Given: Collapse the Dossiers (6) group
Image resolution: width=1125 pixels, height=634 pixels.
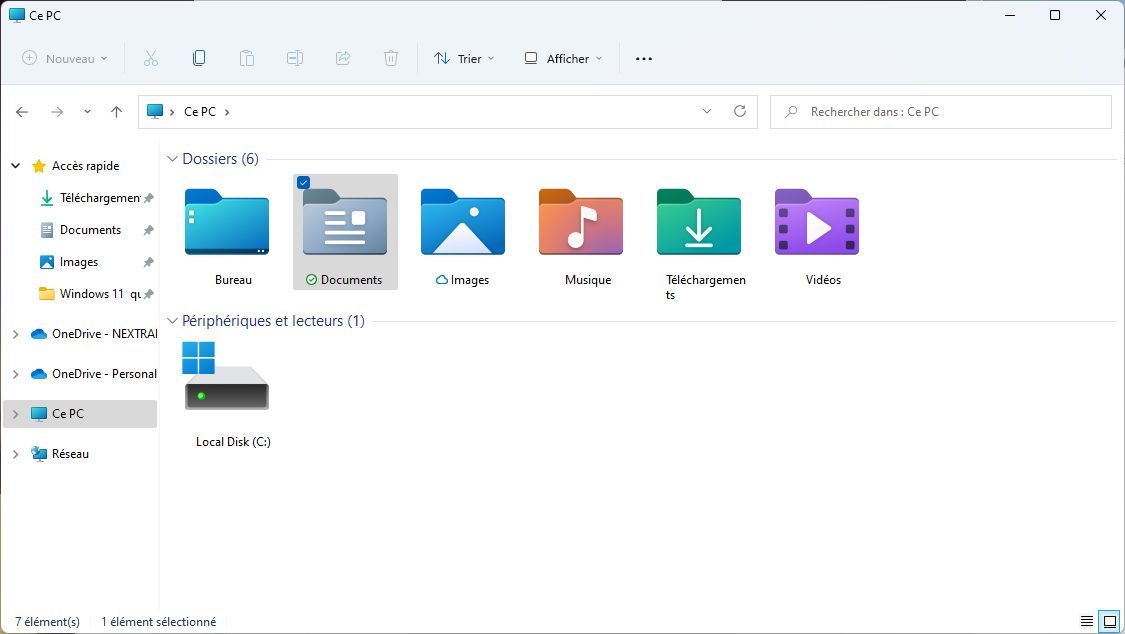Looking at the screenshot, I should (x=173, y=159).
